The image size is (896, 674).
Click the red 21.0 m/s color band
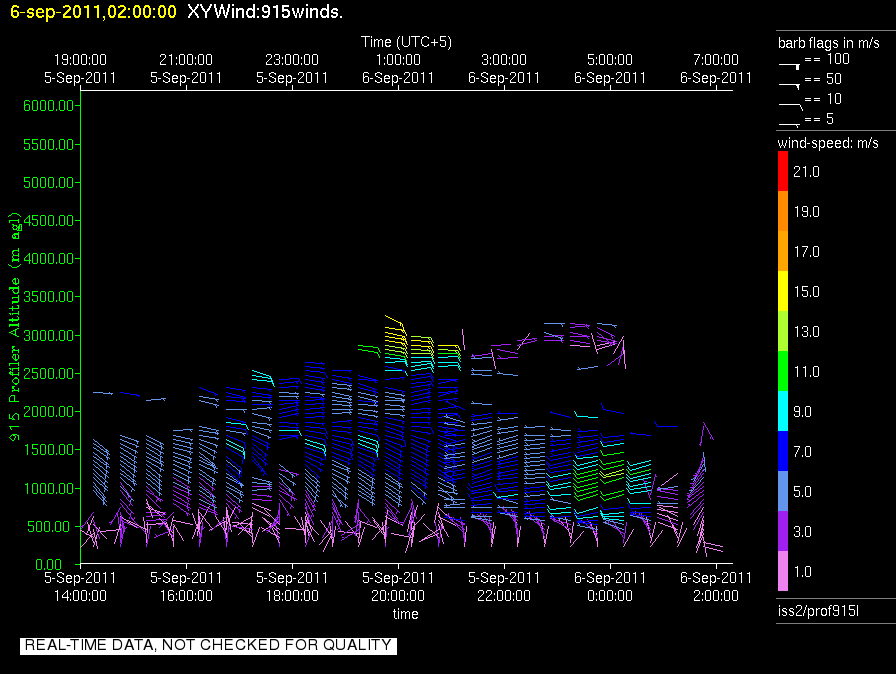pyautogui.click(x=783, y=171)
